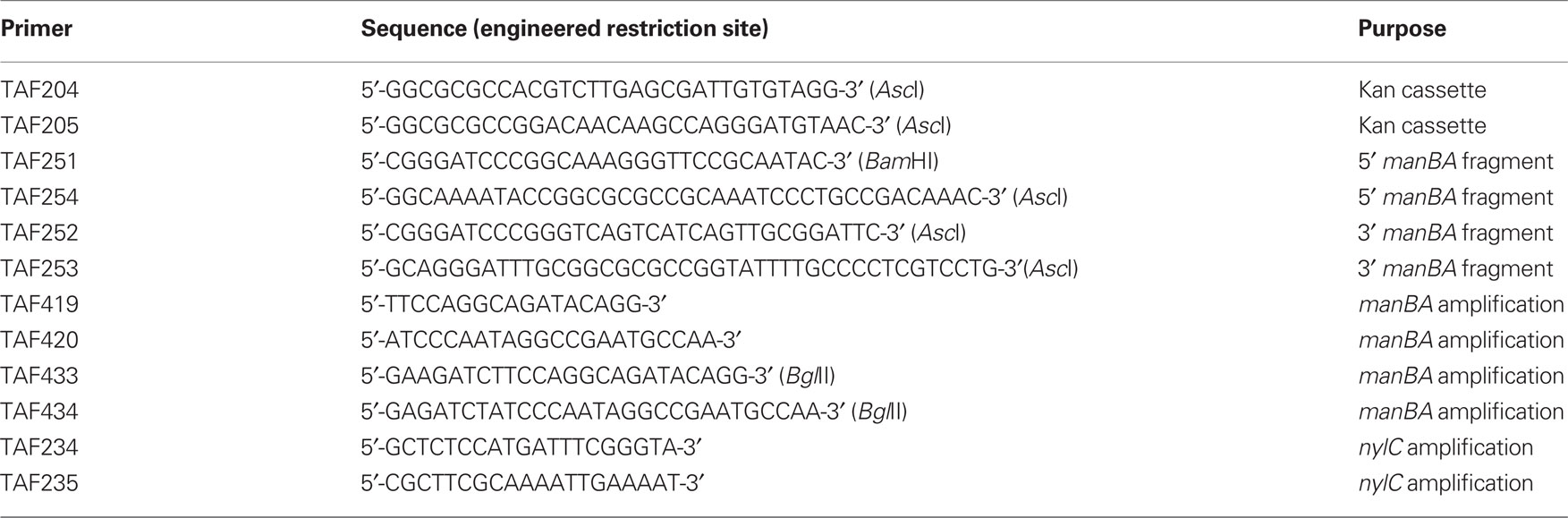This screenshot has width=1568, height=518.
Task: Click the Sequence (engineered restriction site) header
Action: coord(564,30)
